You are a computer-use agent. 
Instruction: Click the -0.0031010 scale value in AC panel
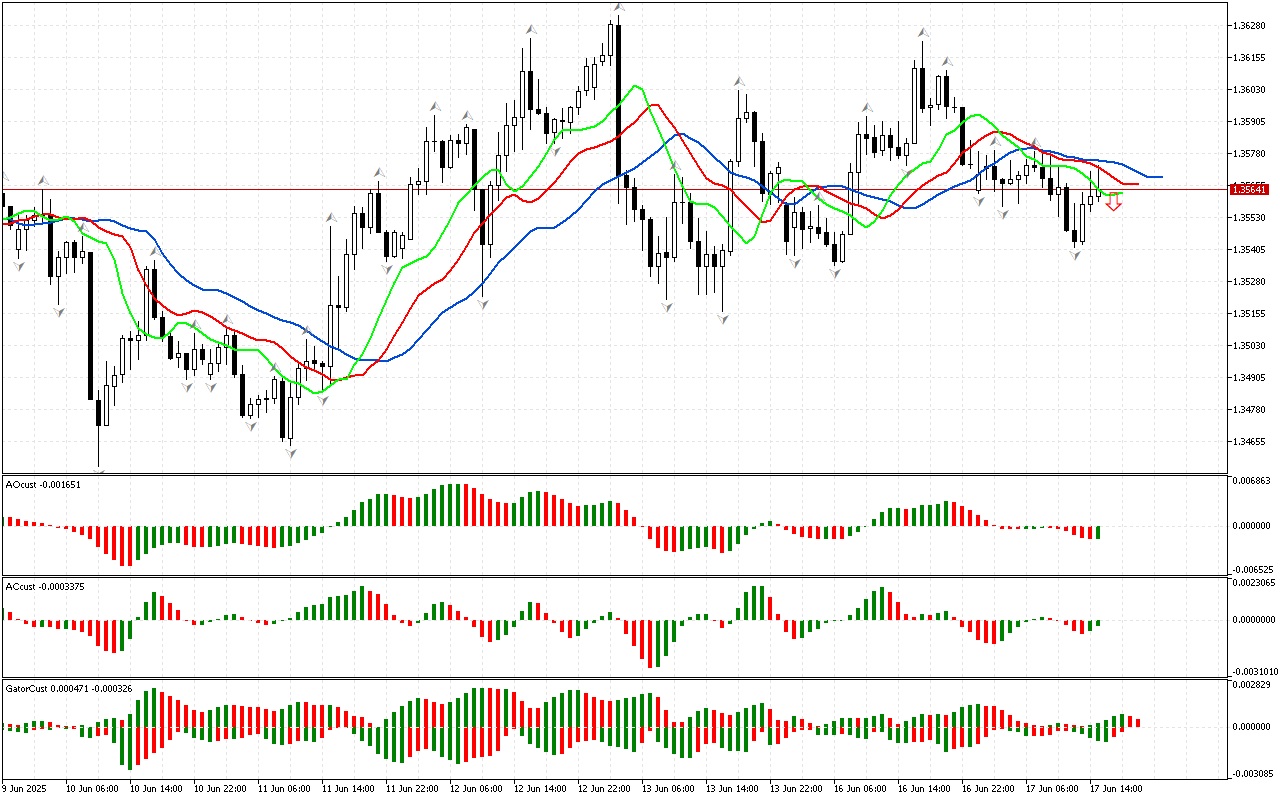(1252, 671)
